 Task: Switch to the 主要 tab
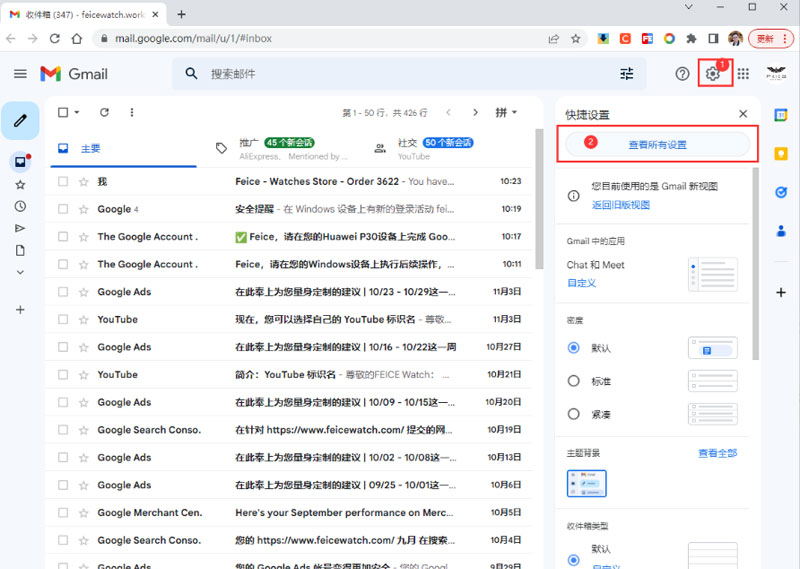(x=123, y=149)
